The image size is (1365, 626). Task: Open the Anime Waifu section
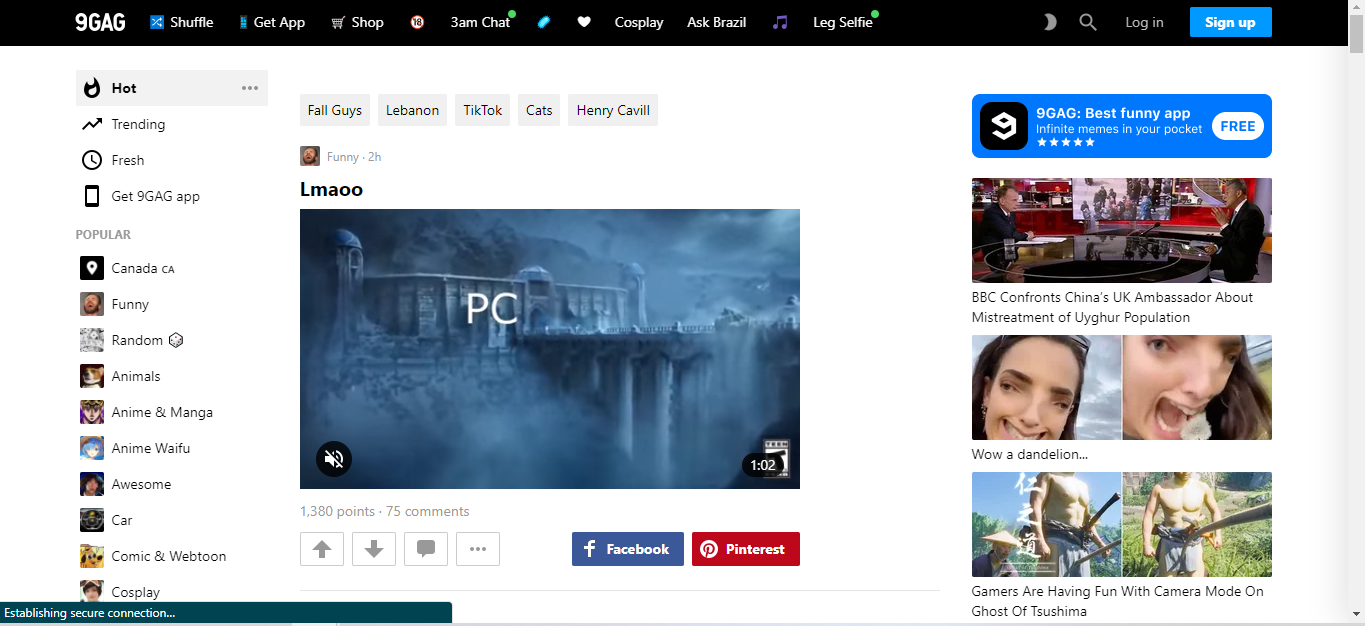[172, 448]
